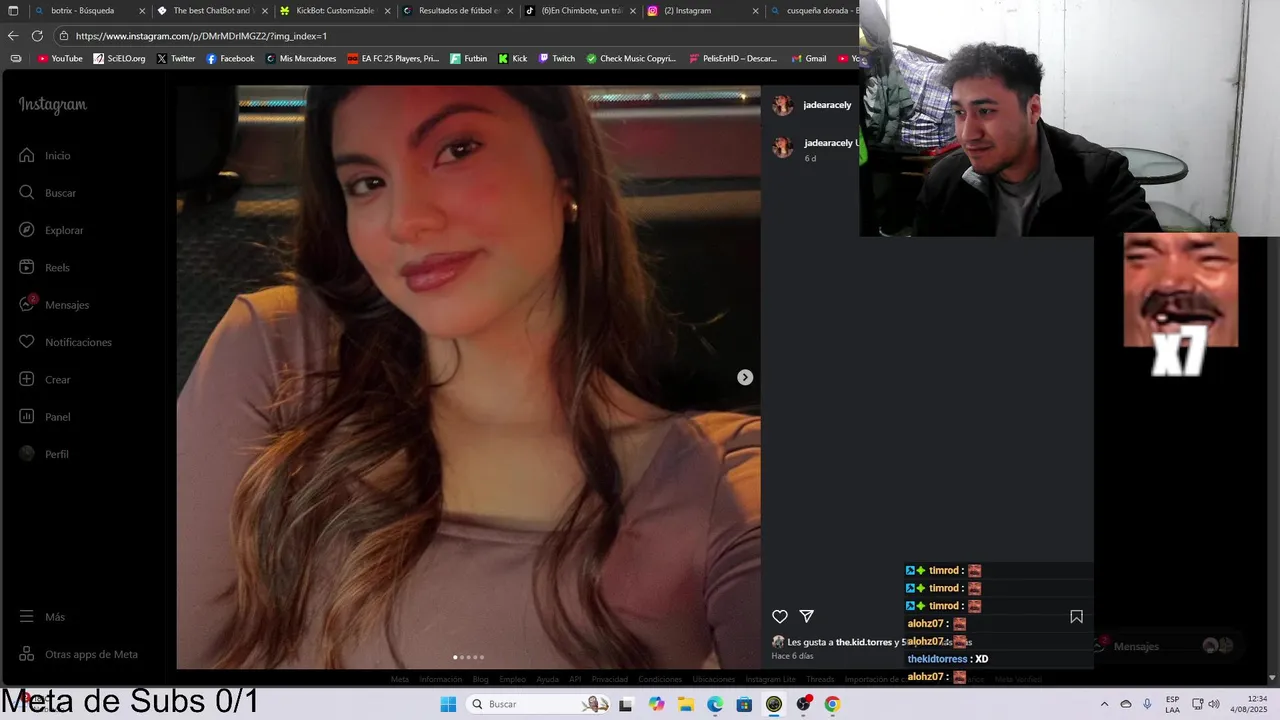1280x720 pixels.
Task: Go to Perfil in the sidebar
Action: pos(44,454)
